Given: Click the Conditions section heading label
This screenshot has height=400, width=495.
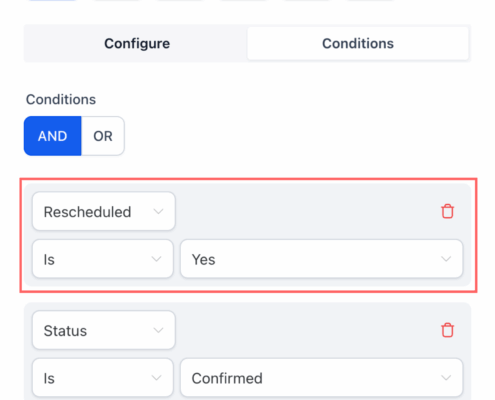Looking at the screenshot, I should point(61,99).
